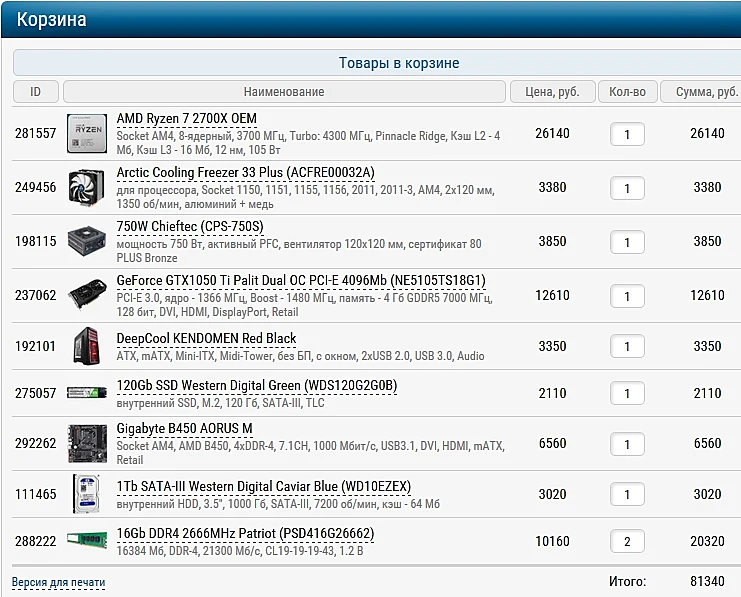Open the WD Caviar Blue HDD thumbnail
Viewport: 741px width, 597px height.
pyautogui.click(x=87, y=493)
